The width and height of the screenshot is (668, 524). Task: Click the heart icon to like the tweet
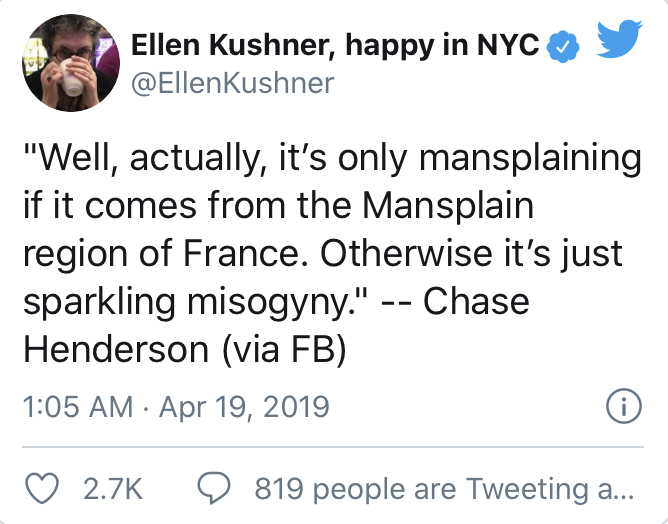(x=42, y=488)
